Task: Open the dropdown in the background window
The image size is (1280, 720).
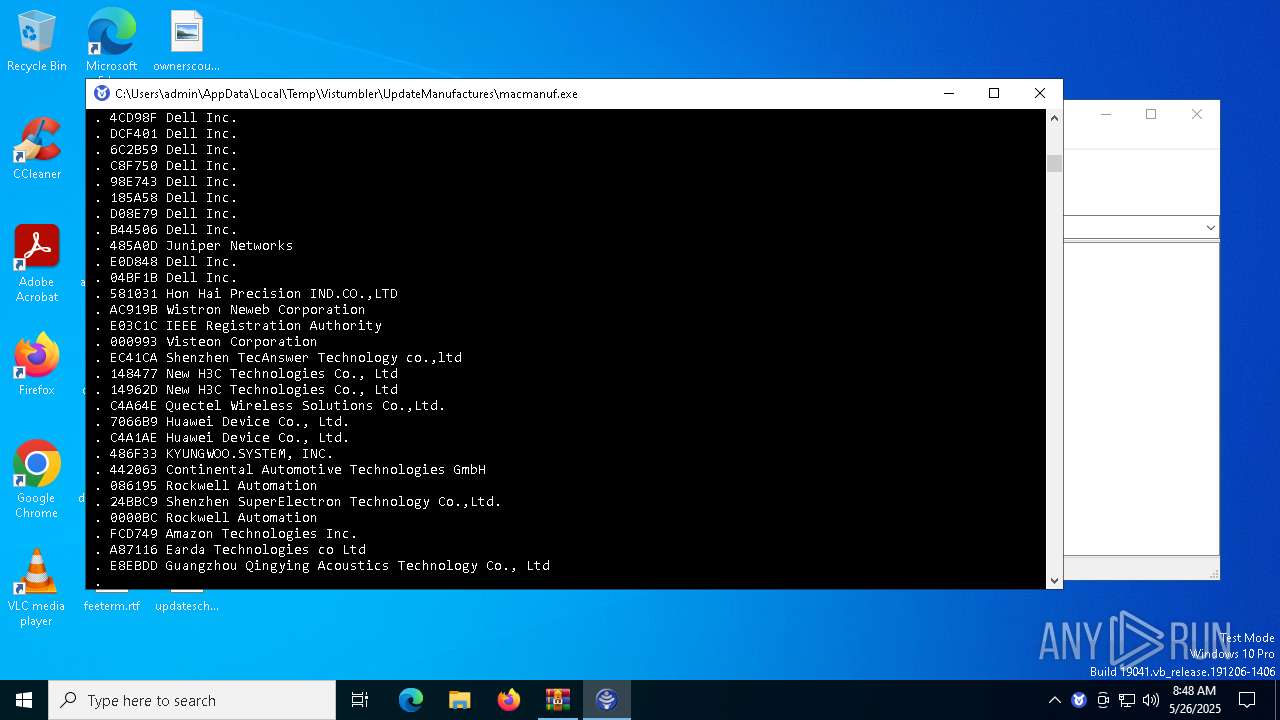Action: click(x=1210, y=228)
